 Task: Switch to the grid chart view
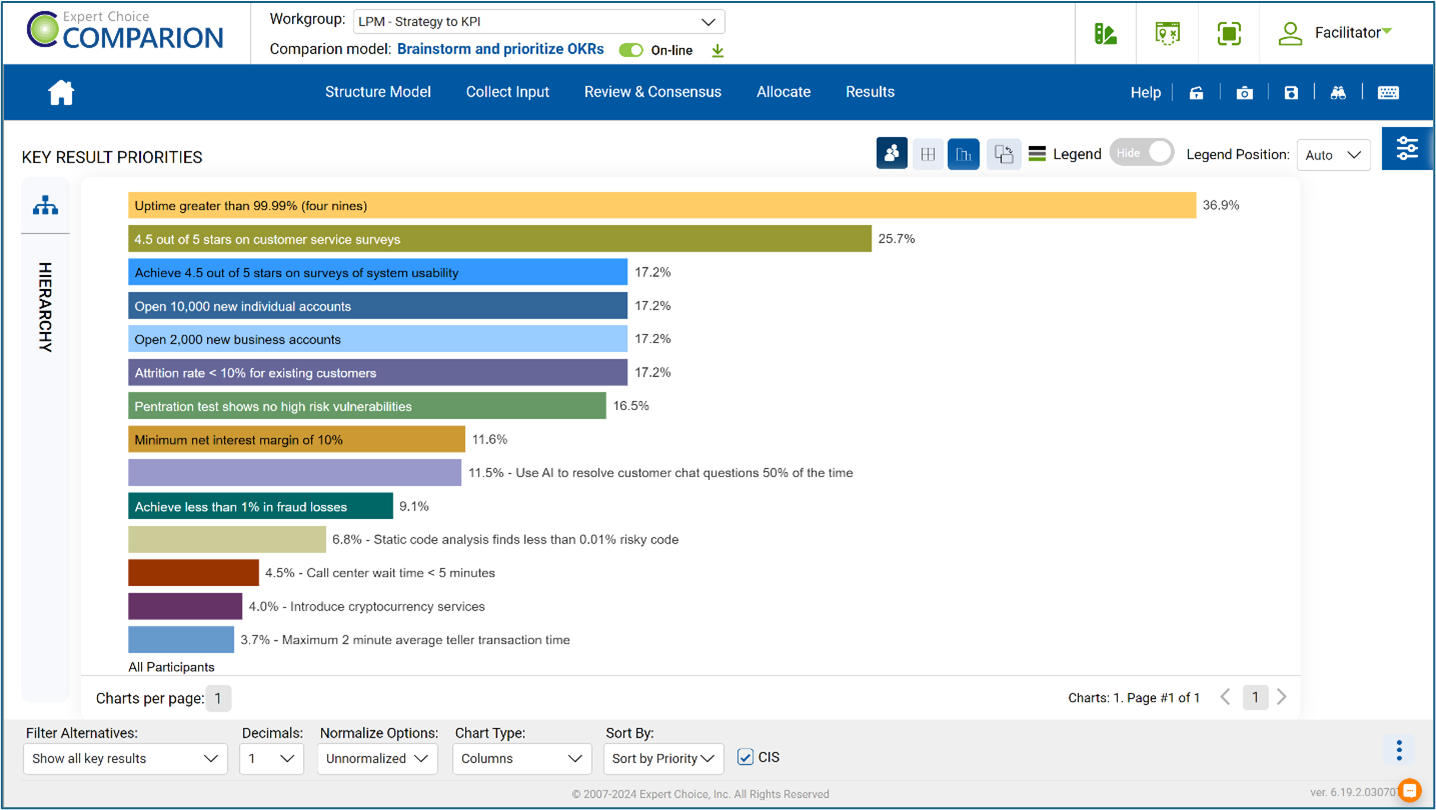tap(927, 153)
